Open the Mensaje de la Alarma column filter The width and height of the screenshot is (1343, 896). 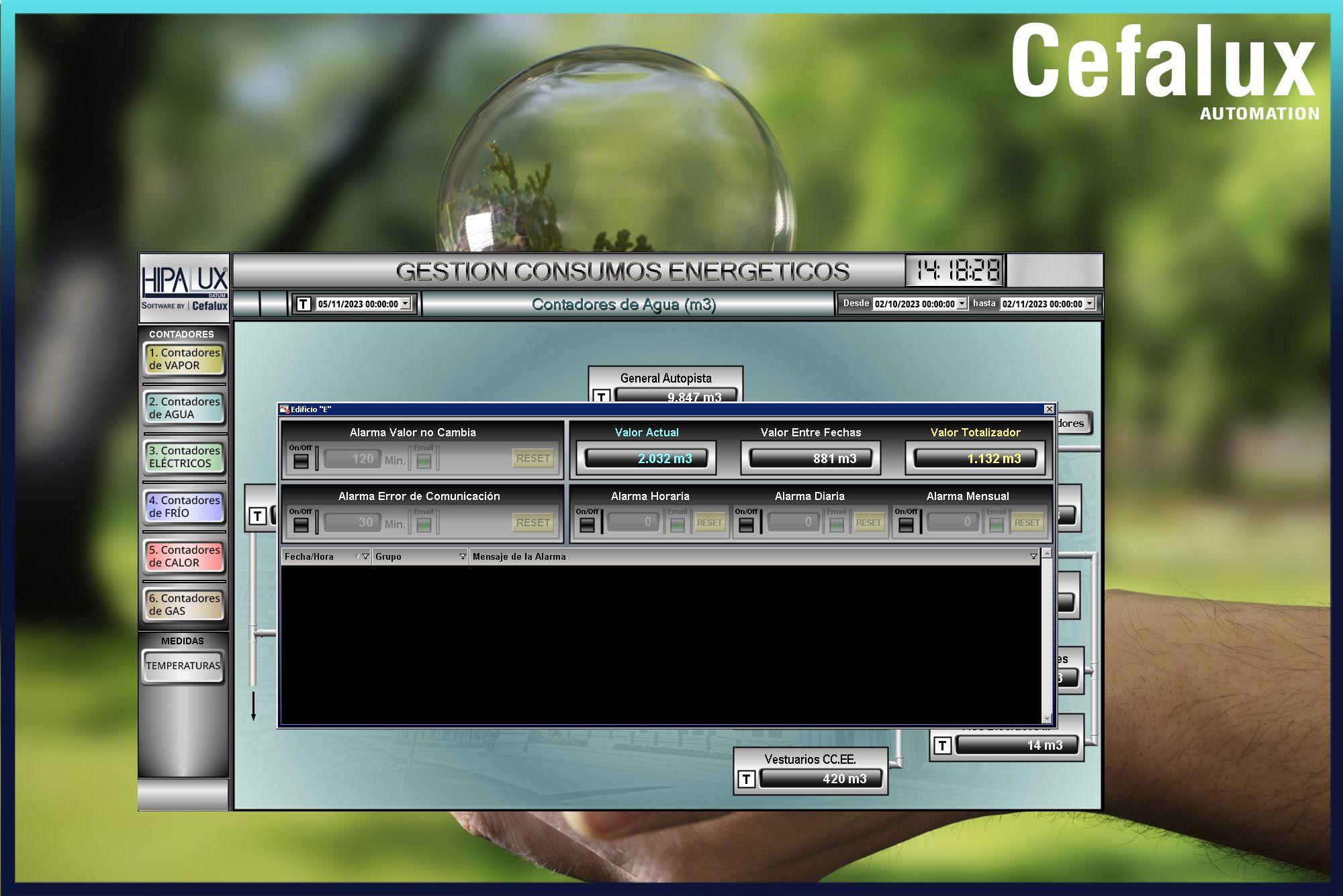tap(1033, 556)
